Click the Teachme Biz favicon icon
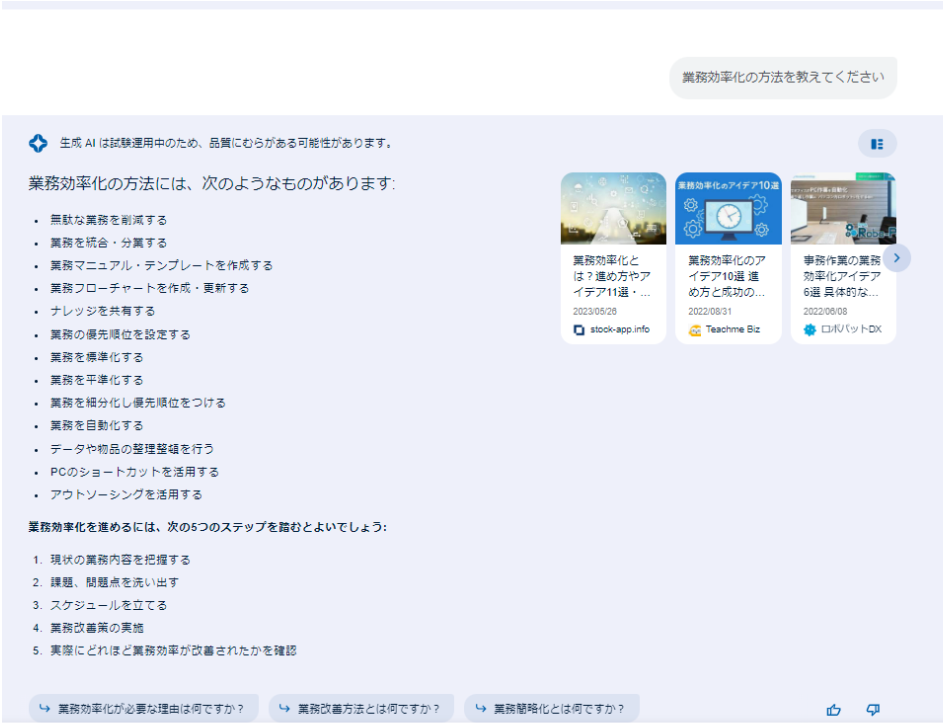Image resolution: width=943 pixels, height=724 pixels. tap(695, 330)
